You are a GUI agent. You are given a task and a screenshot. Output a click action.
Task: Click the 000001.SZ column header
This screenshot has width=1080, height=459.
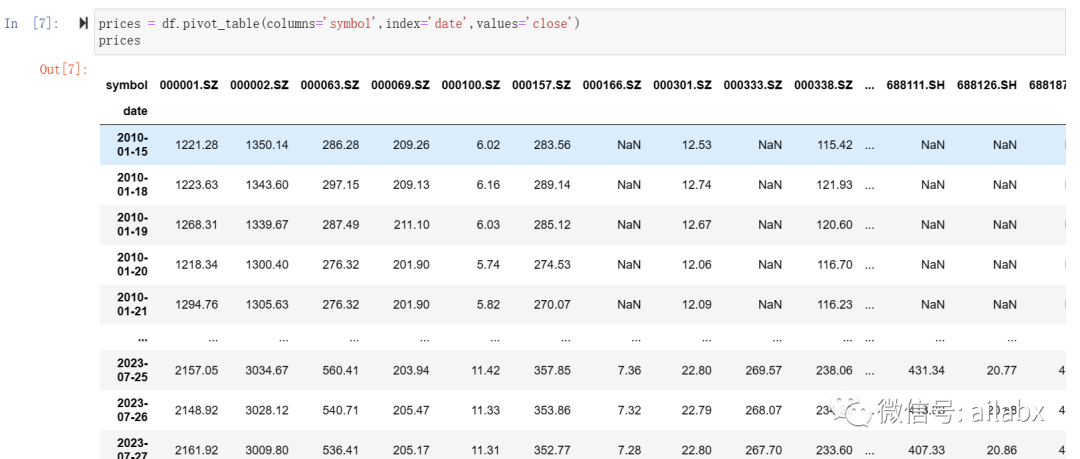189,85
